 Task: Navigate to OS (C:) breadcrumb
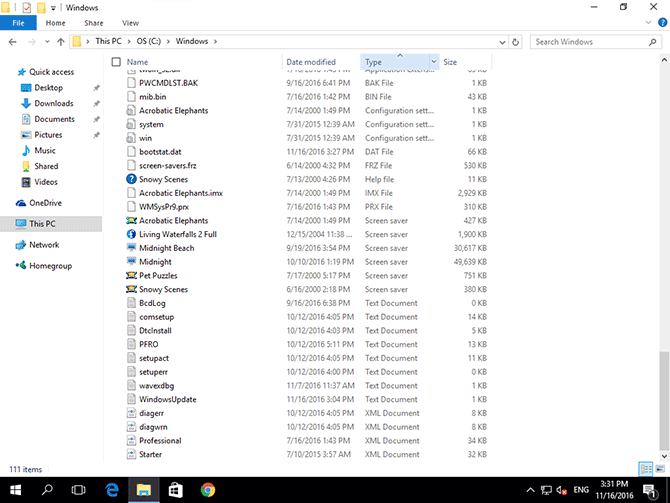[x=149, y=41]
